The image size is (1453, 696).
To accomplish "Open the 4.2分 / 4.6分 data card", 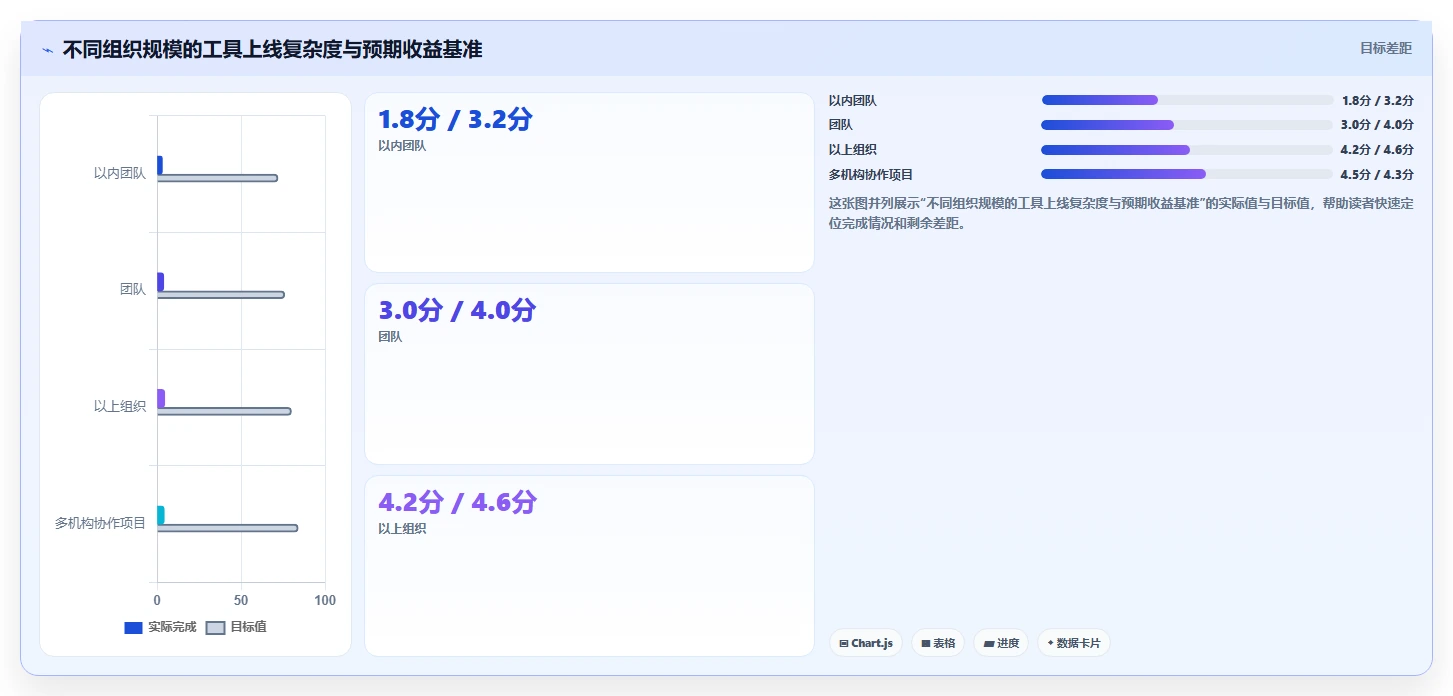I will click(589, 566).
